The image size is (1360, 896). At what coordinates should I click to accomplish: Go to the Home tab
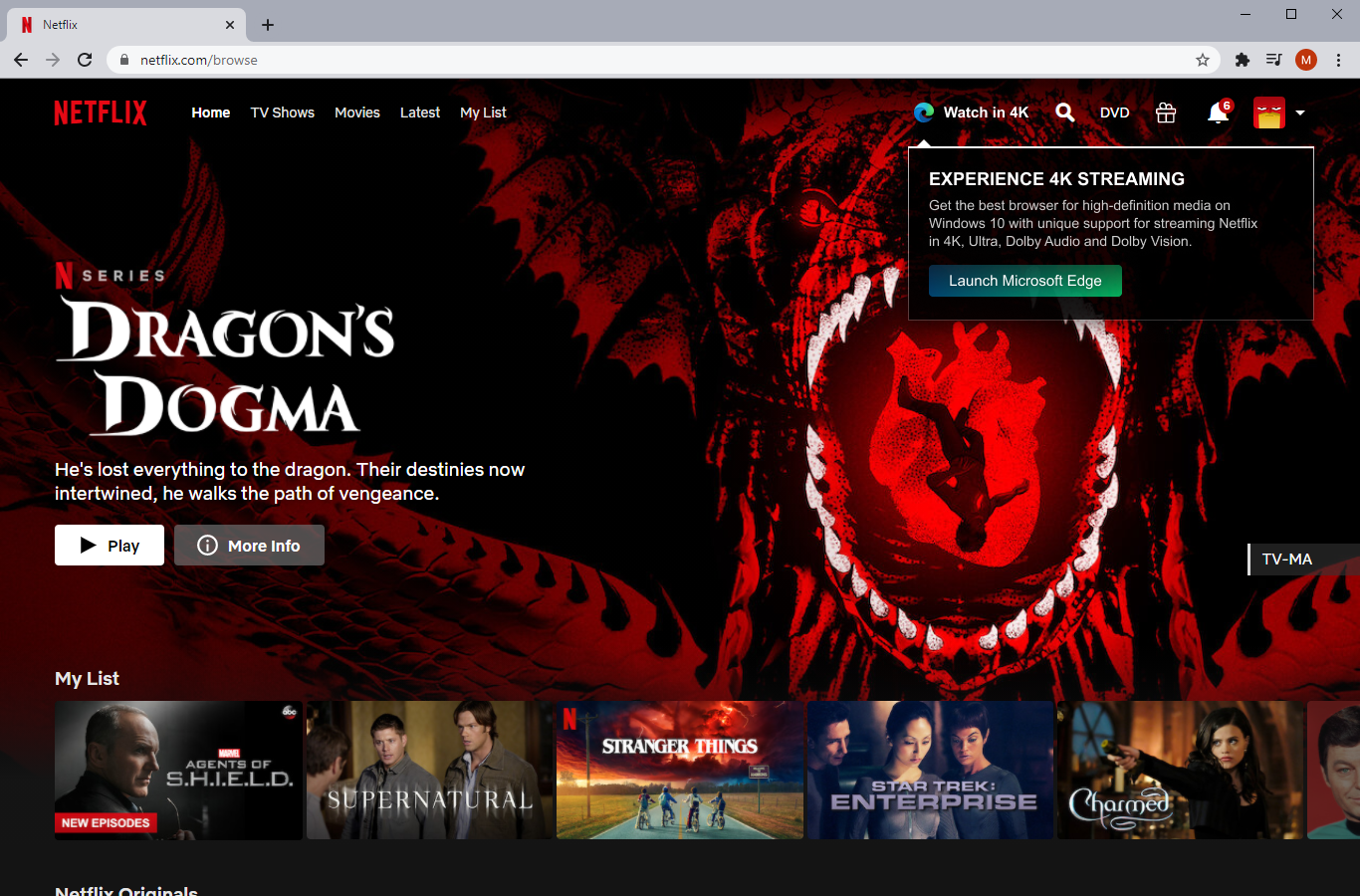point(211,112)
